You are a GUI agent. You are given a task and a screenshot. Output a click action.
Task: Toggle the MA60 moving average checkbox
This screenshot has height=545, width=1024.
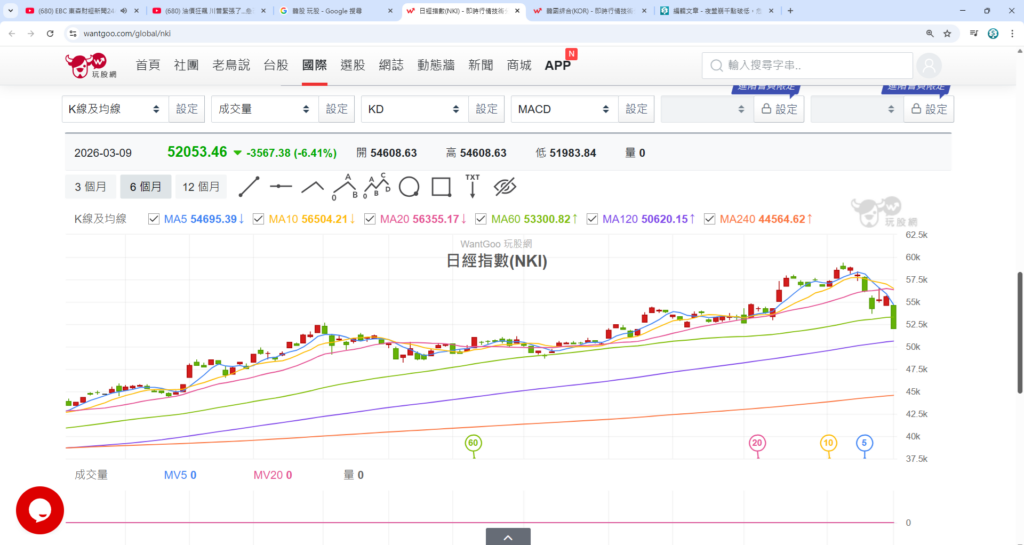click(x=482, y=219)
